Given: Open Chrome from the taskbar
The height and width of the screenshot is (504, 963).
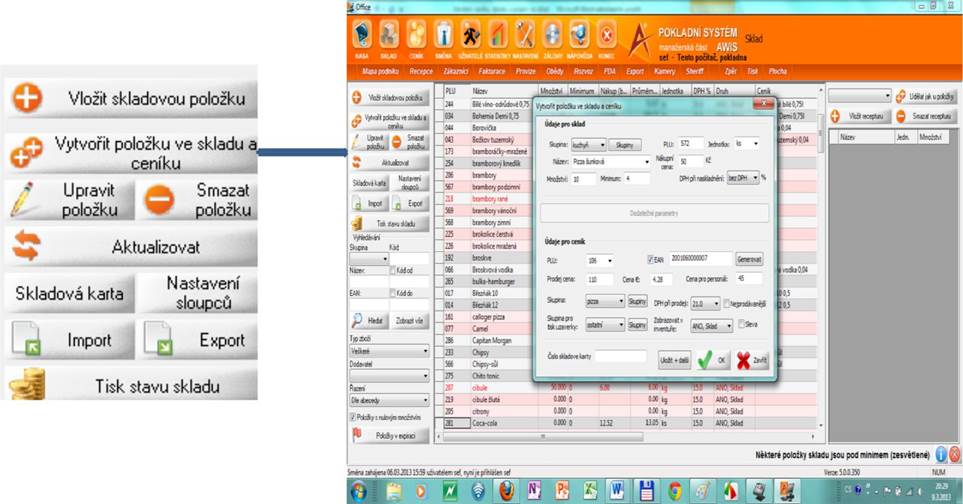Looking at the screenshot, I should pyautogui.click(x=675, y=492).
